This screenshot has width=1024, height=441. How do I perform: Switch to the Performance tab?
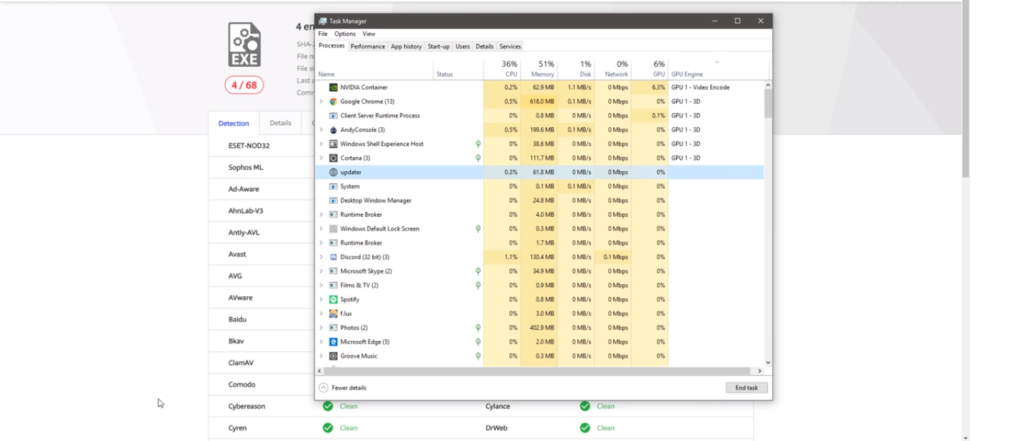(x=368, y=46)
